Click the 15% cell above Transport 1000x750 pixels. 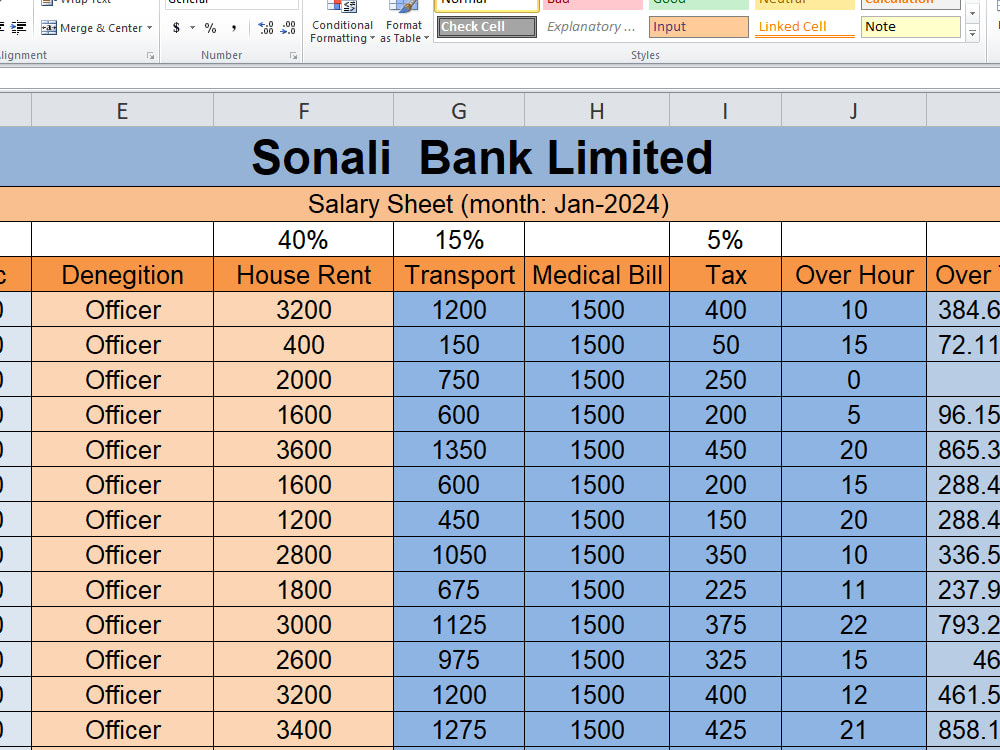coord(459,240)
